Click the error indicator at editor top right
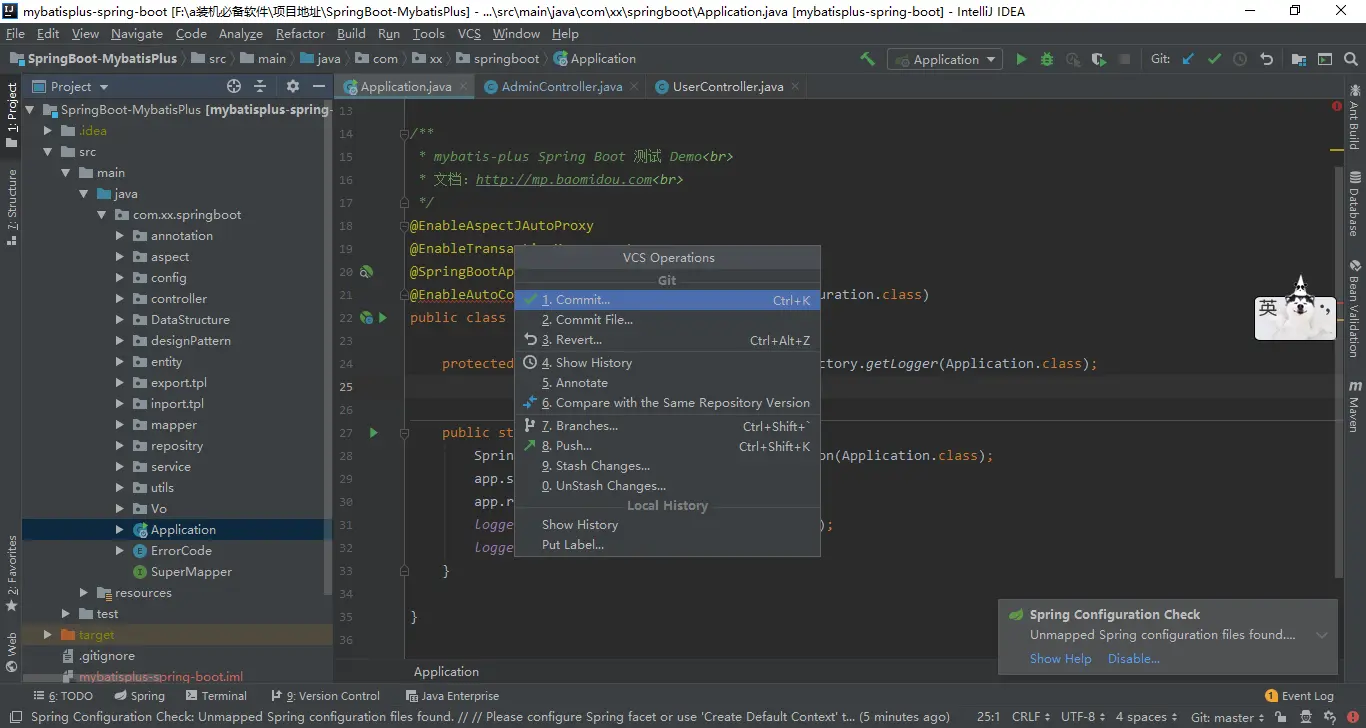 1337,106
